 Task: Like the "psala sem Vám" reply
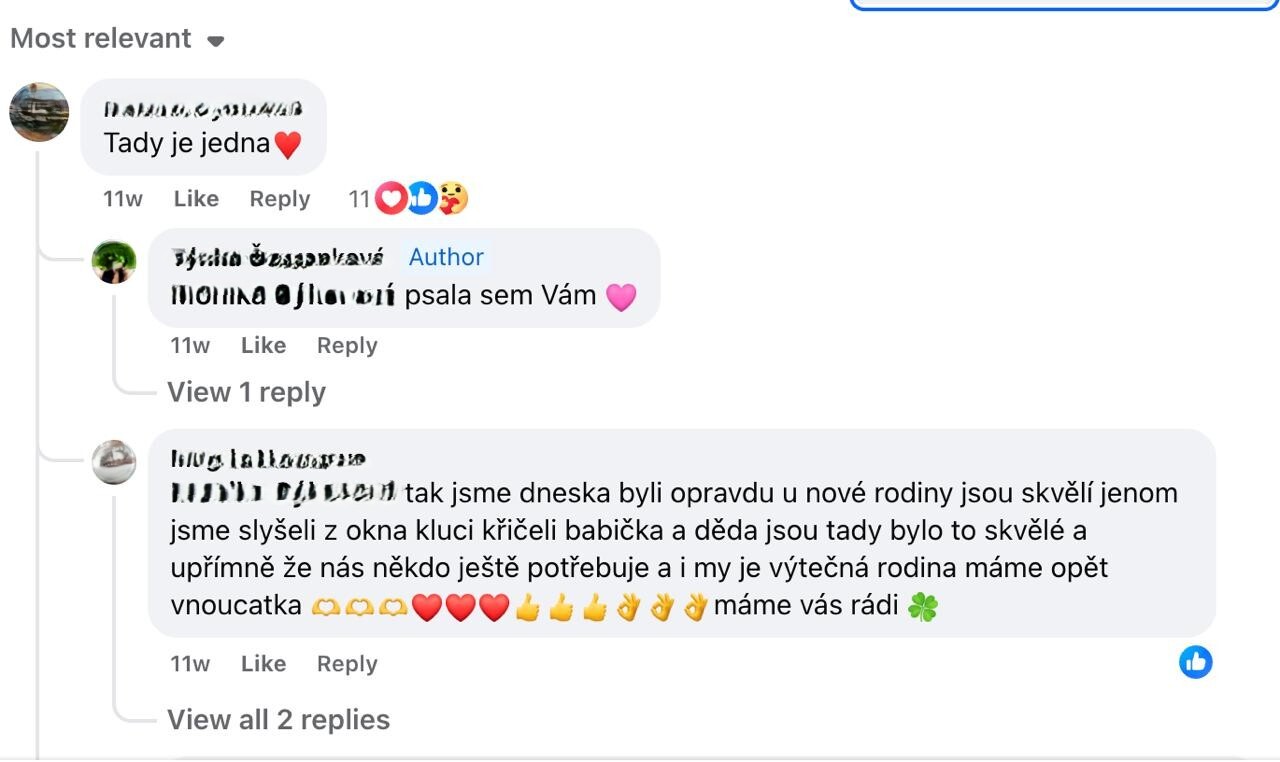tap(263, 345)
